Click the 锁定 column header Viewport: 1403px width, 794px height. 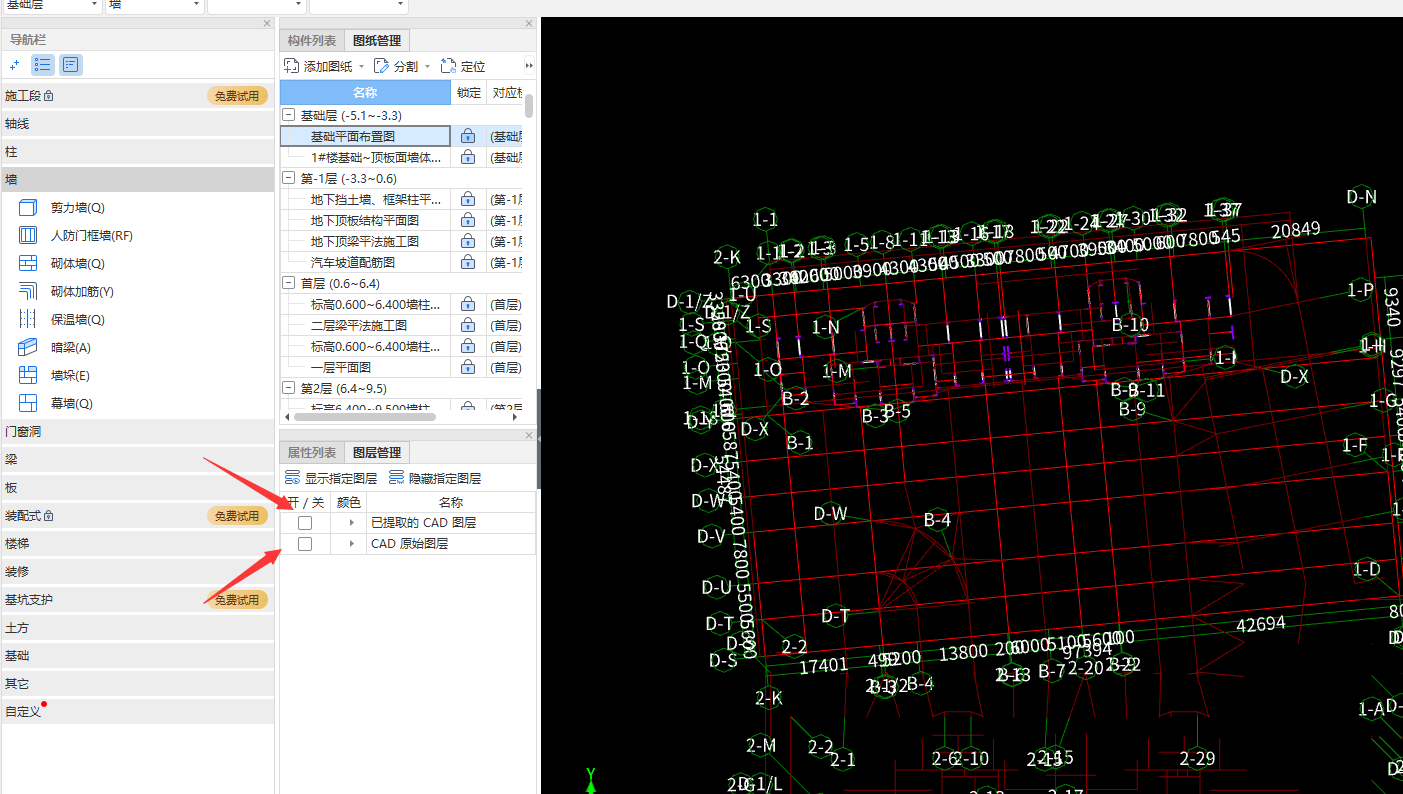[x=469, y=93]
